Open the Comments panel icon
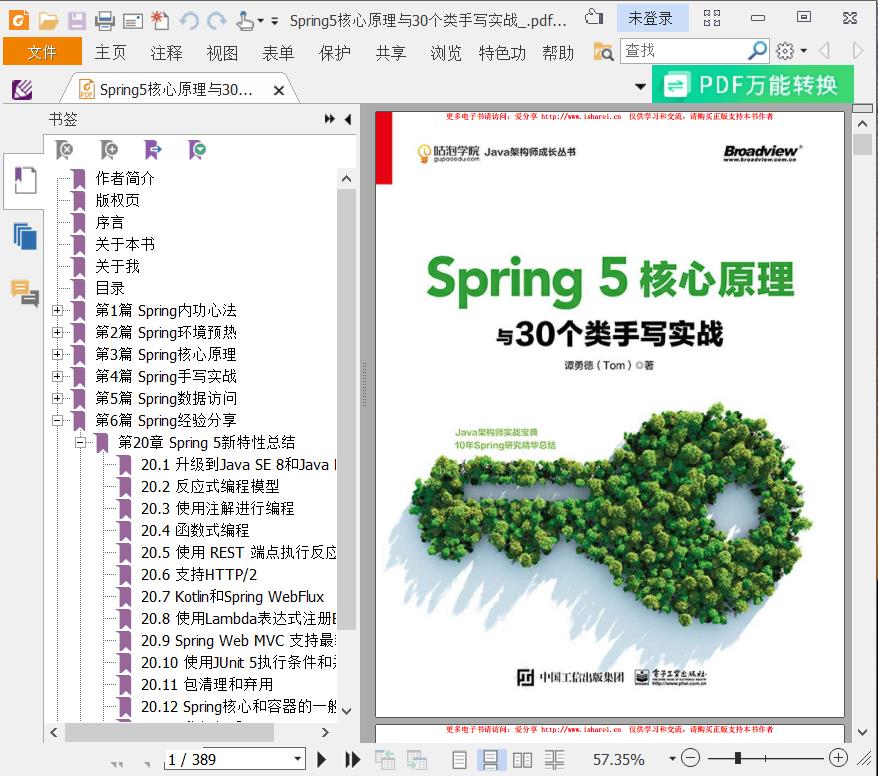Viewport: 878px width, 776px height. click(x=25, y=293)
